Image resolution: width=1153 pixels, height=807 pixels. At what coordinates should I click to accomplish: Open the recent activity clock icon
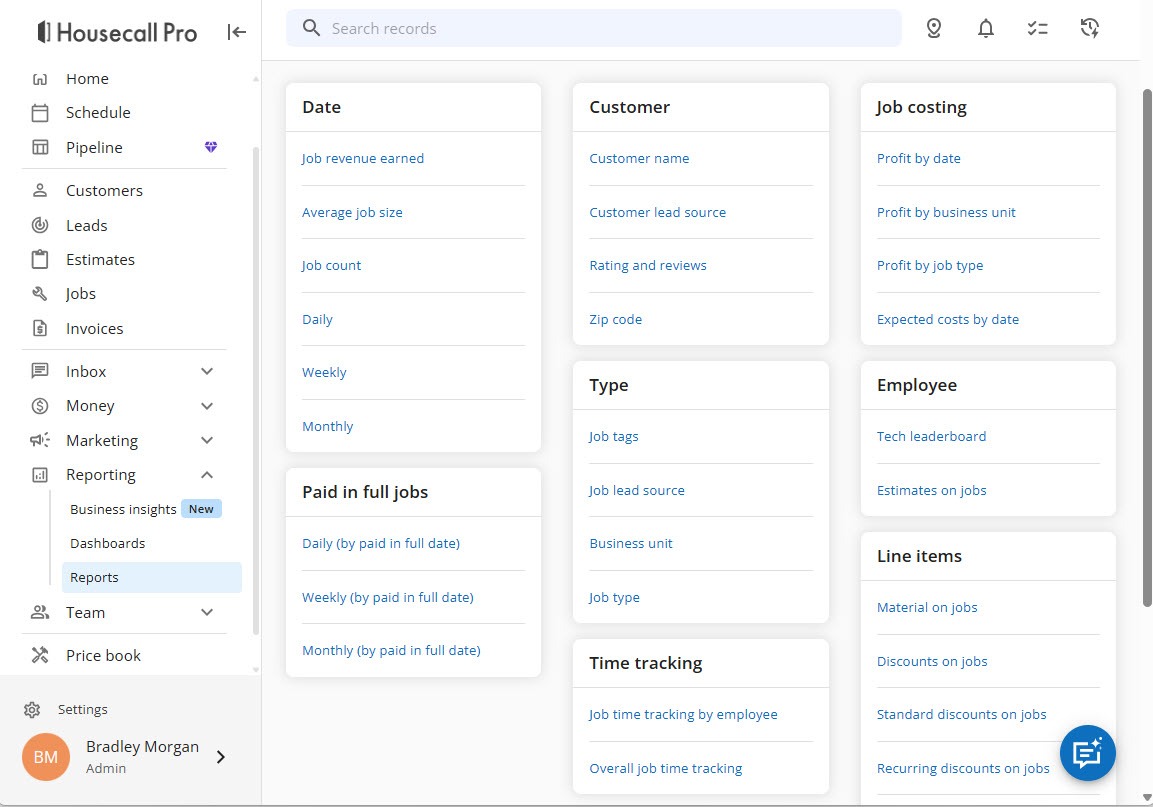point(1090,28)
